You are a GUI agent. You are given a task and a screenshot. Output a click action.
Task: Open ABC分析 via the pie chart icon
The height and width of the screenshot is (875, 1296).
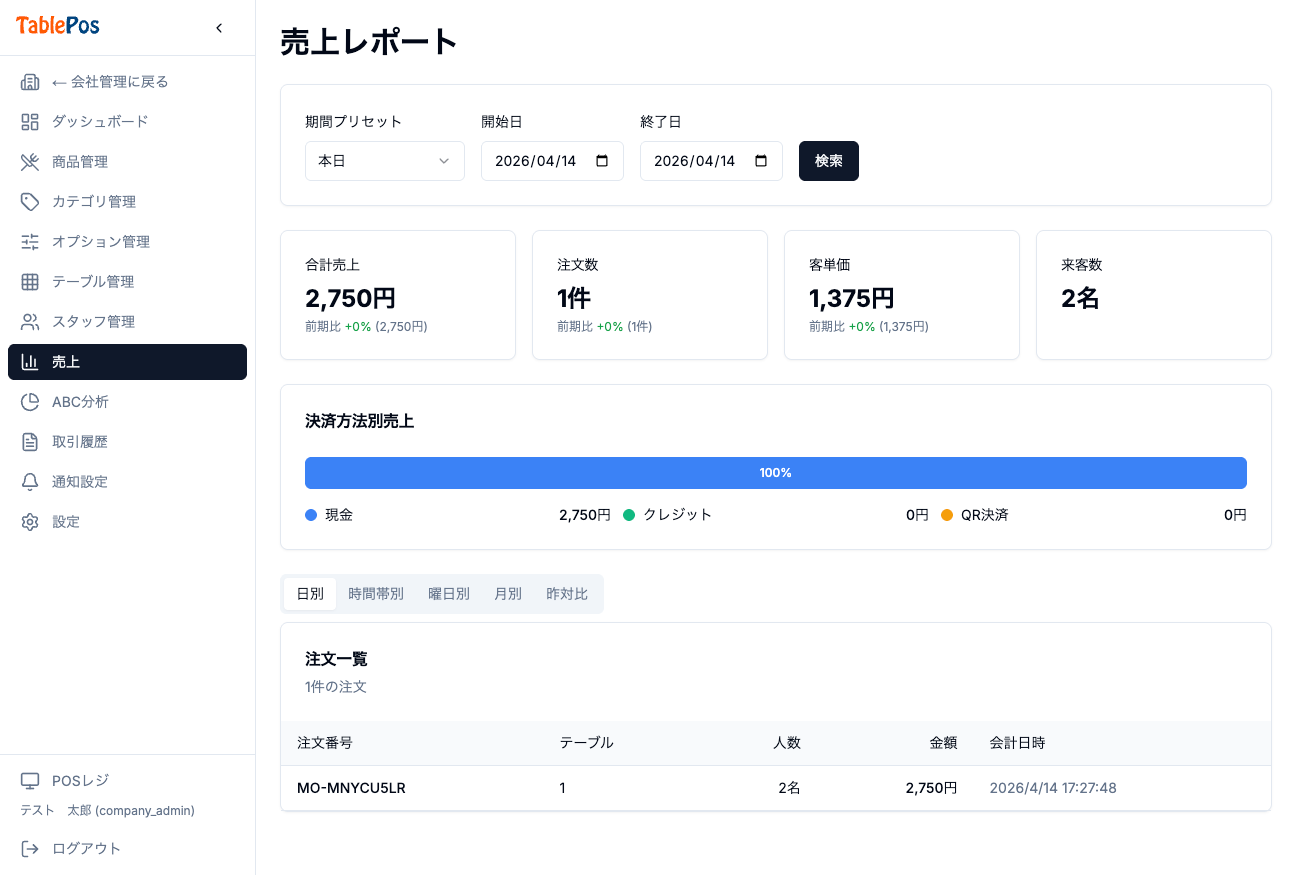click(30, 402)
